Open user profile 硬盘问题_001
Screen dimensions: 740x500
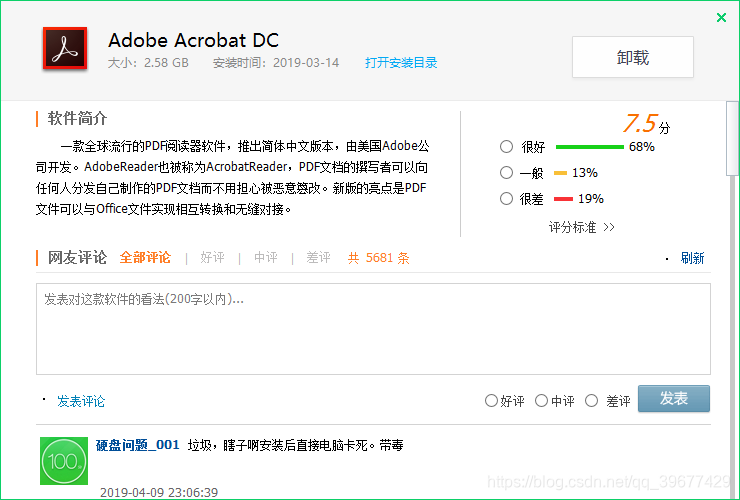tap(137, 445)
